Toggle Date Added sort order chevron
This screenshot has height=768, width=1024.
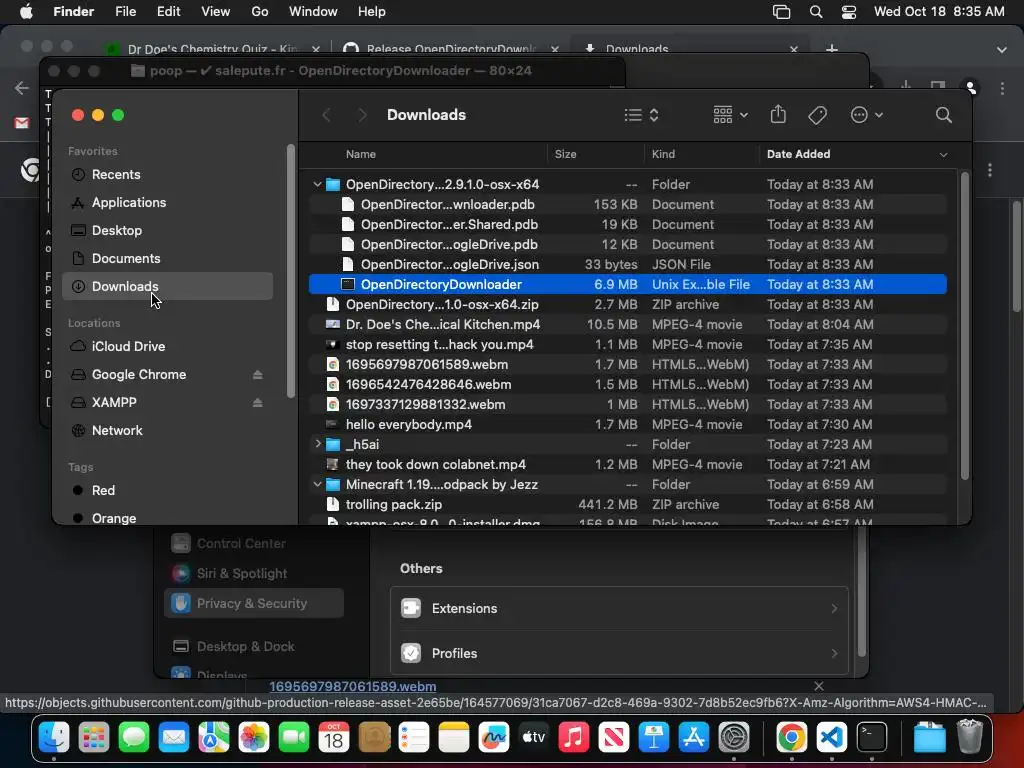943,155
